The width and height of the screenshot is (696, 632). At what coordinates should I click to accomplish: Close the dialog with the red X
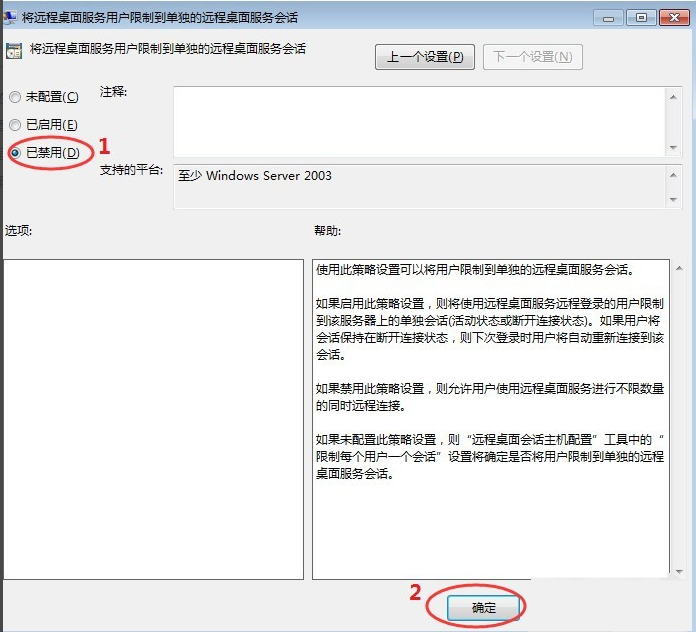[672, 17]
